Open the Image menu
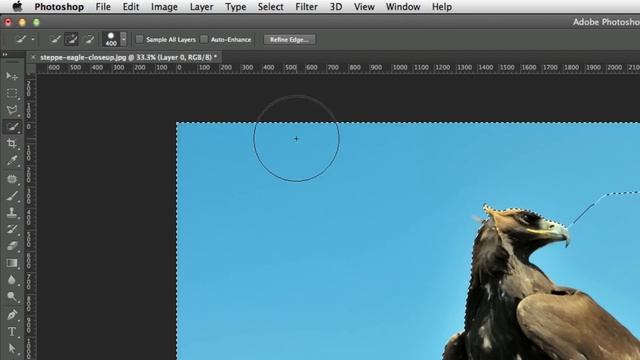Screen dimensions: 640x360 coord(164,7)
